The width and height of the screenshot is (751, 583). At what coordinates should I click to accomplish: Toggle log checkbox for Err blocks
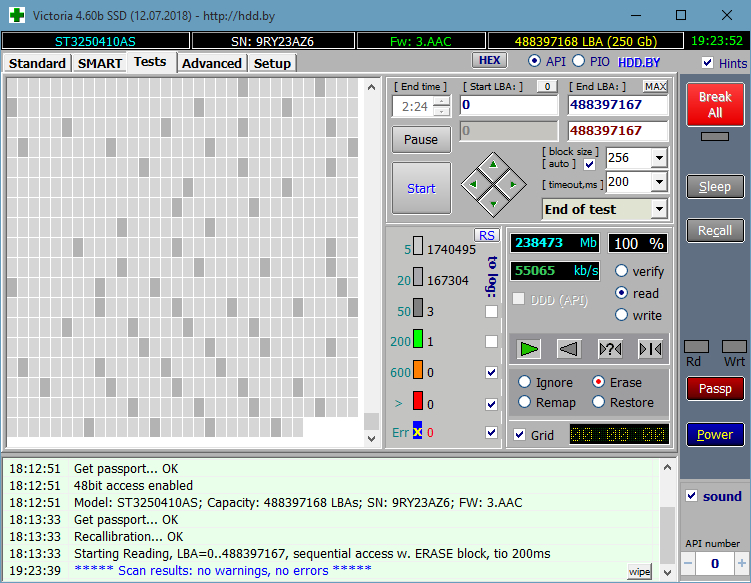[x=491, y=432]
